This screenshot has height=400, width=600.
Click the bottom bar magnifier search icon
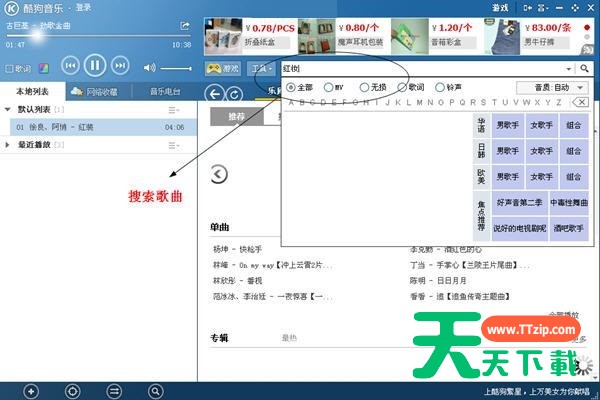pyautogui.click(x=155, y=392)
